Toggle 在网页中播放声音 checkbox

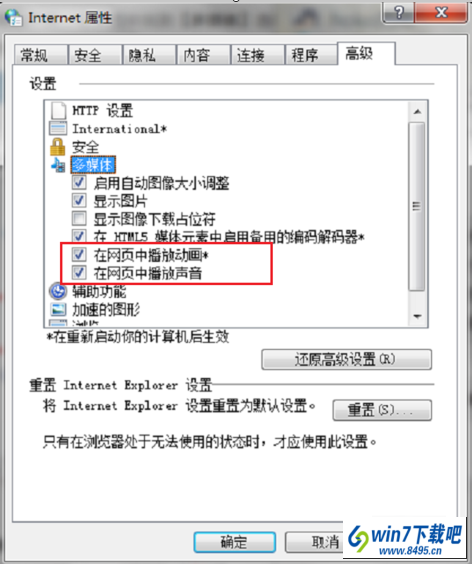79,273
